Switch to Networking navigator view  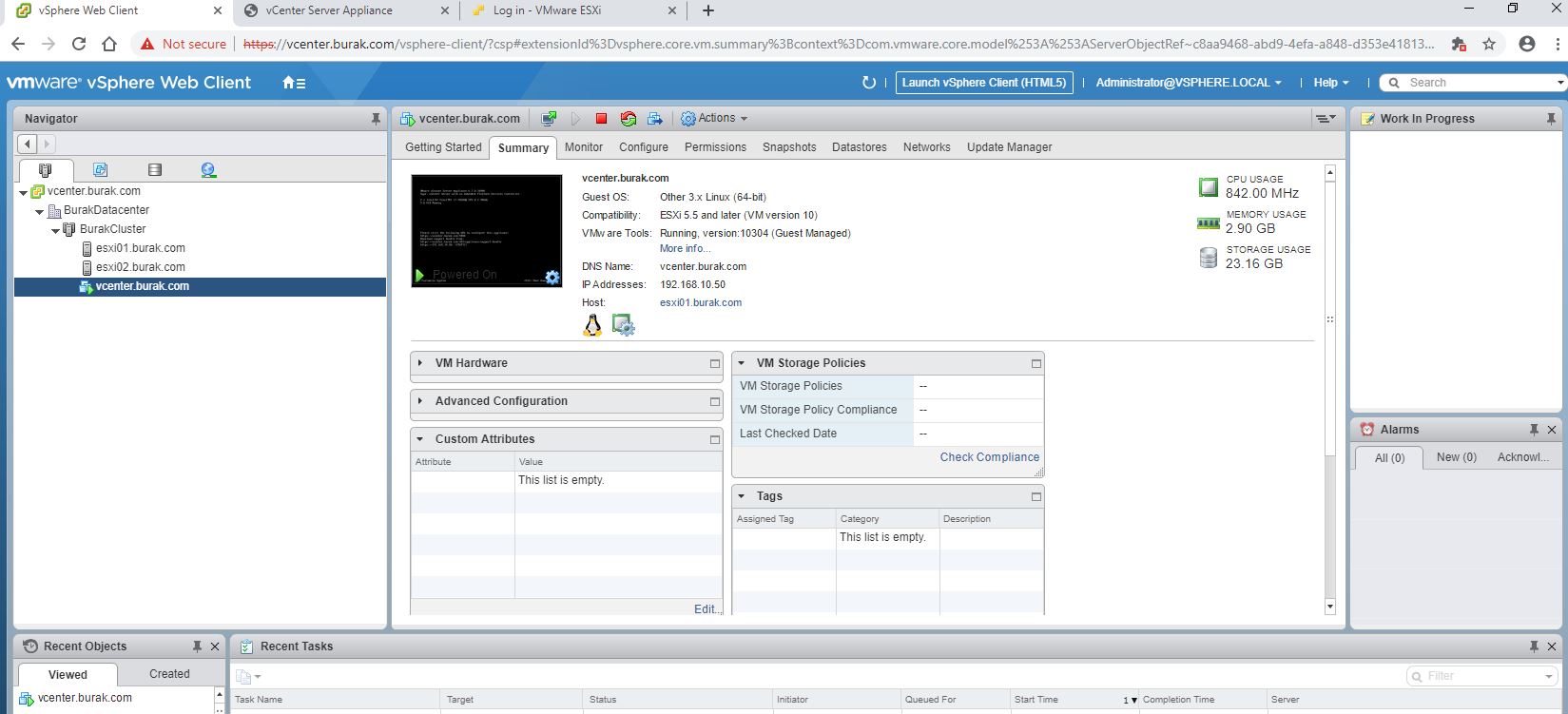[208, 170]
